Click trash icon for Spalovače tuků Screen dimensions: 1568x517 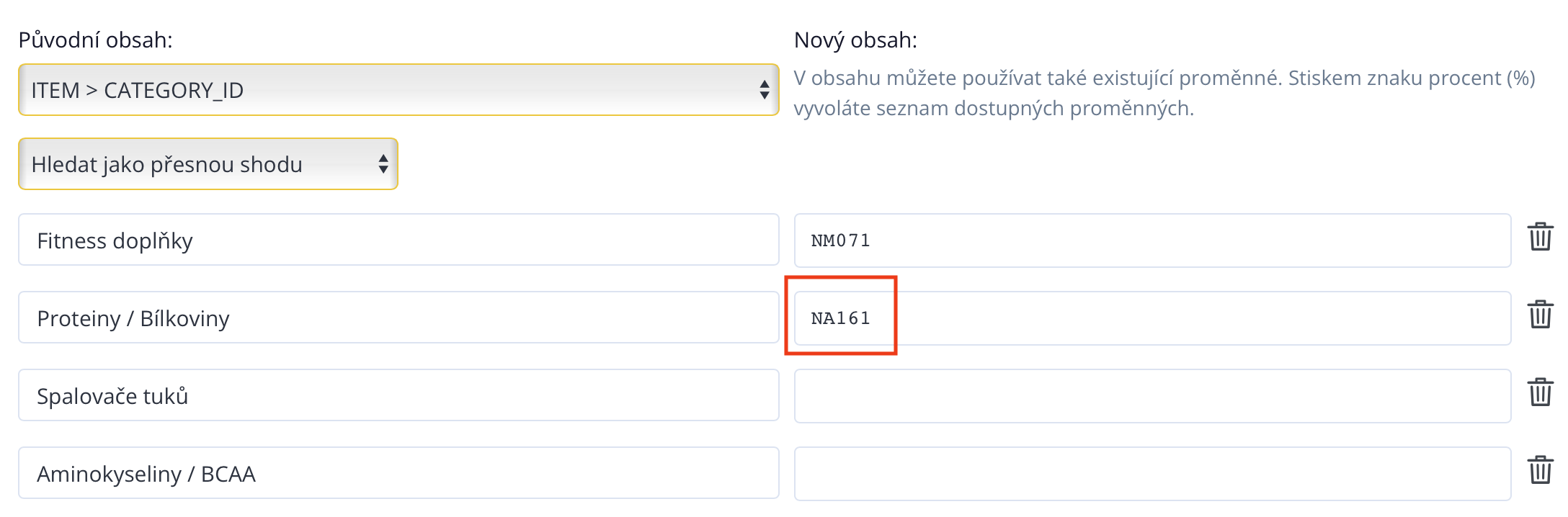pyautogui.click(x=1540, y=393)
